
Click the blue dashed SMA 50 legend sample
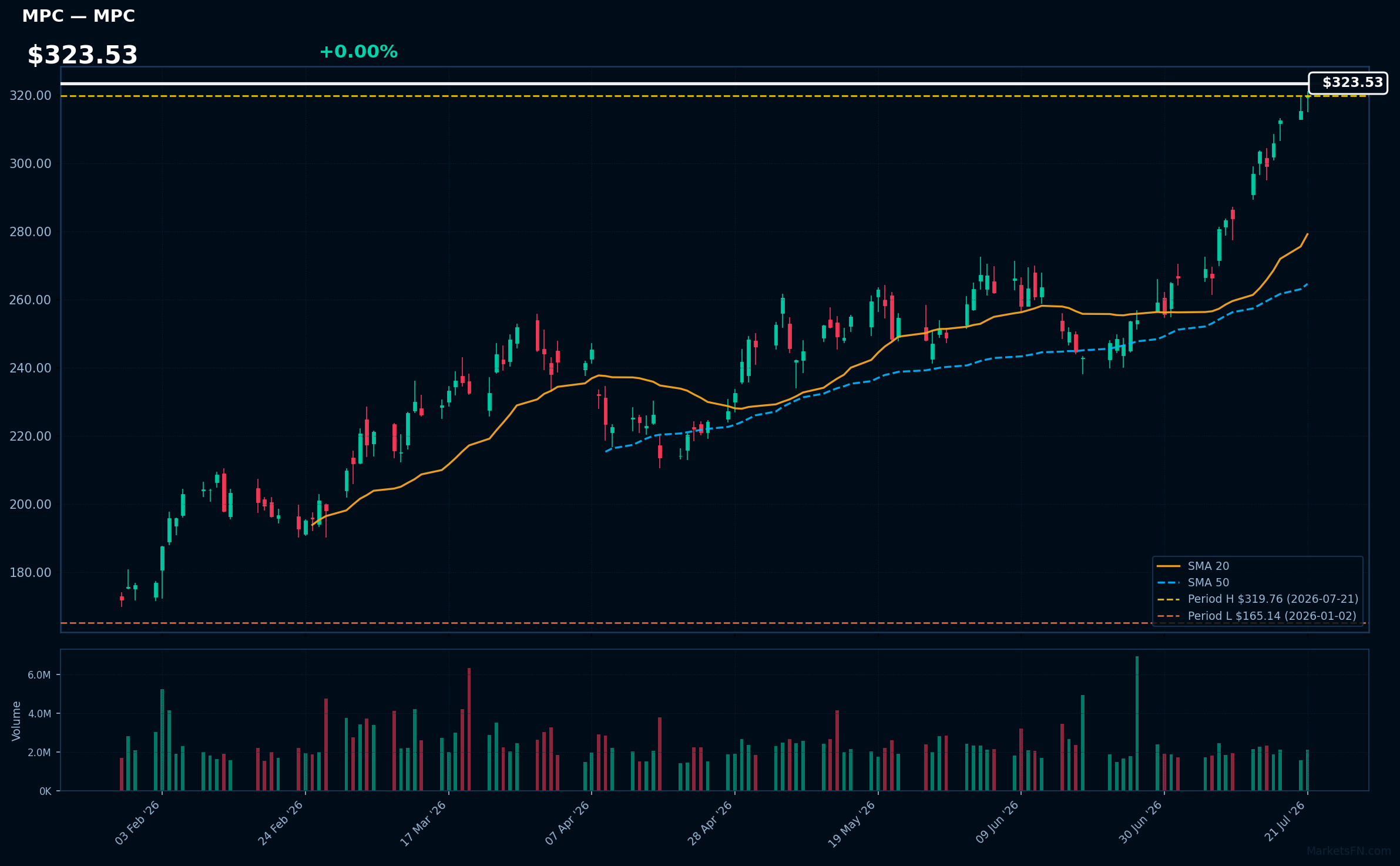point(1169,583)
